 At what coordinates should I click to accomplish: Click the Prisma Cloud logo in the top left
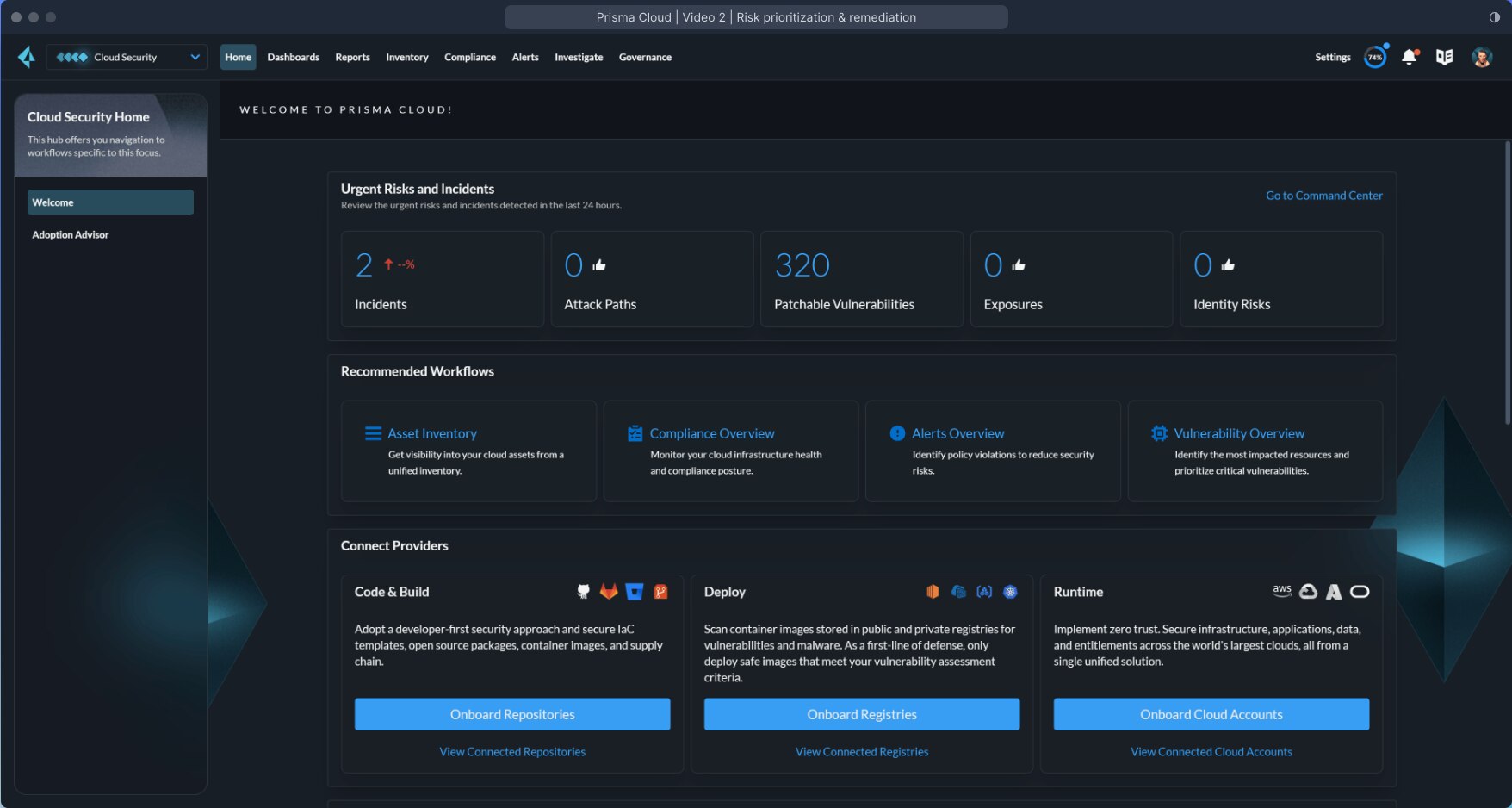pos(27,57)
